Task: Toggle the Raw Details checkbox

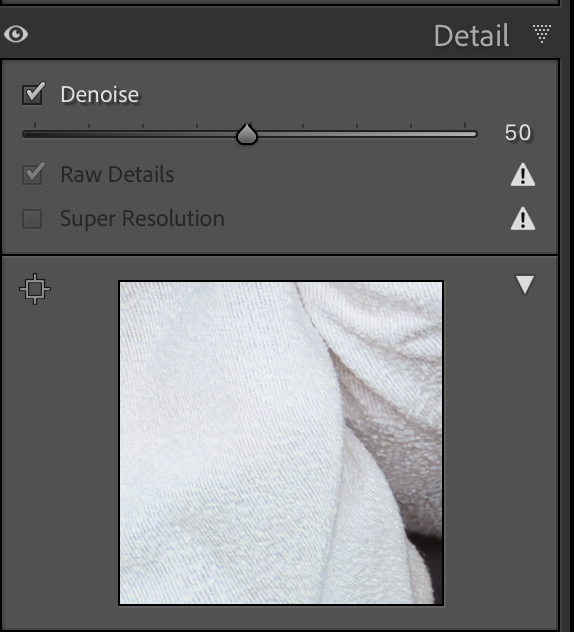Action: (x=32, y=175)
